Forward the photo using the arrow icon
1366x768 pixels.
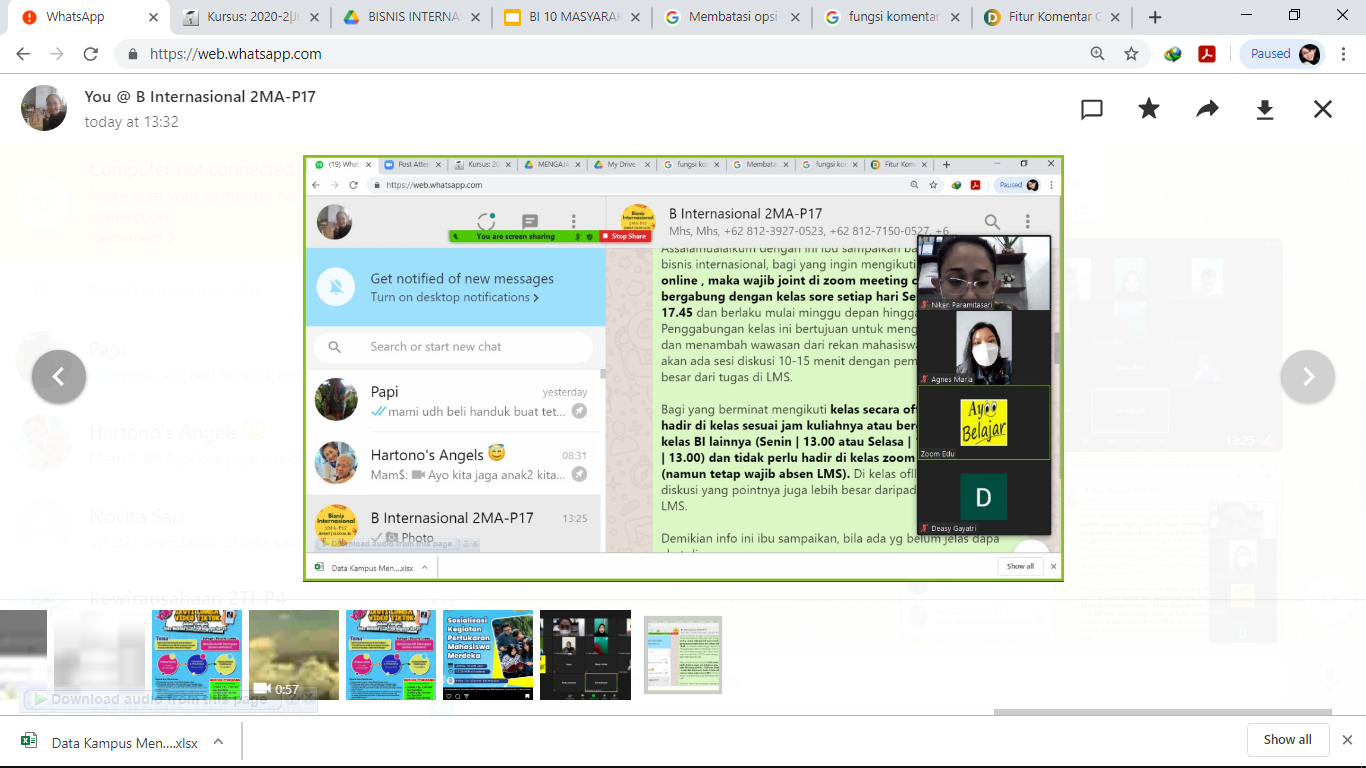coord(1207,109)
